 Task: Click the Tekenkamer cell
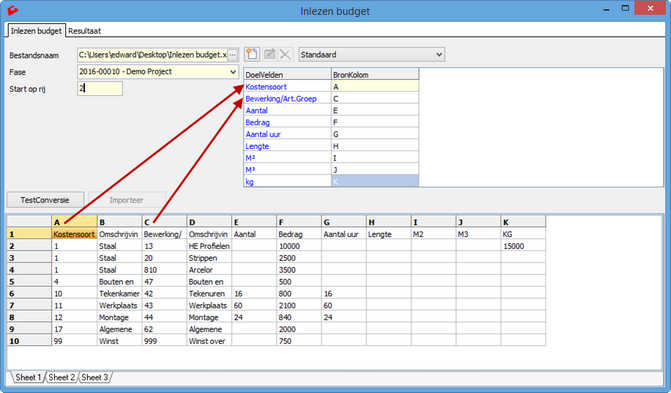pyautogui.click(x=119, y=293)
